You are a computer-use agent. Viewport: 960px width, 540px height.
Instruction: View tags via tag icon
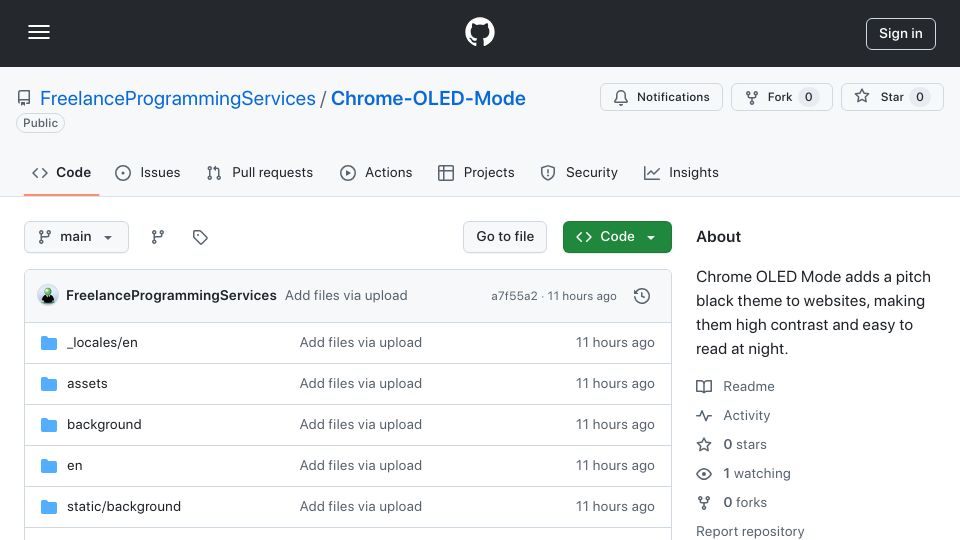200,237
